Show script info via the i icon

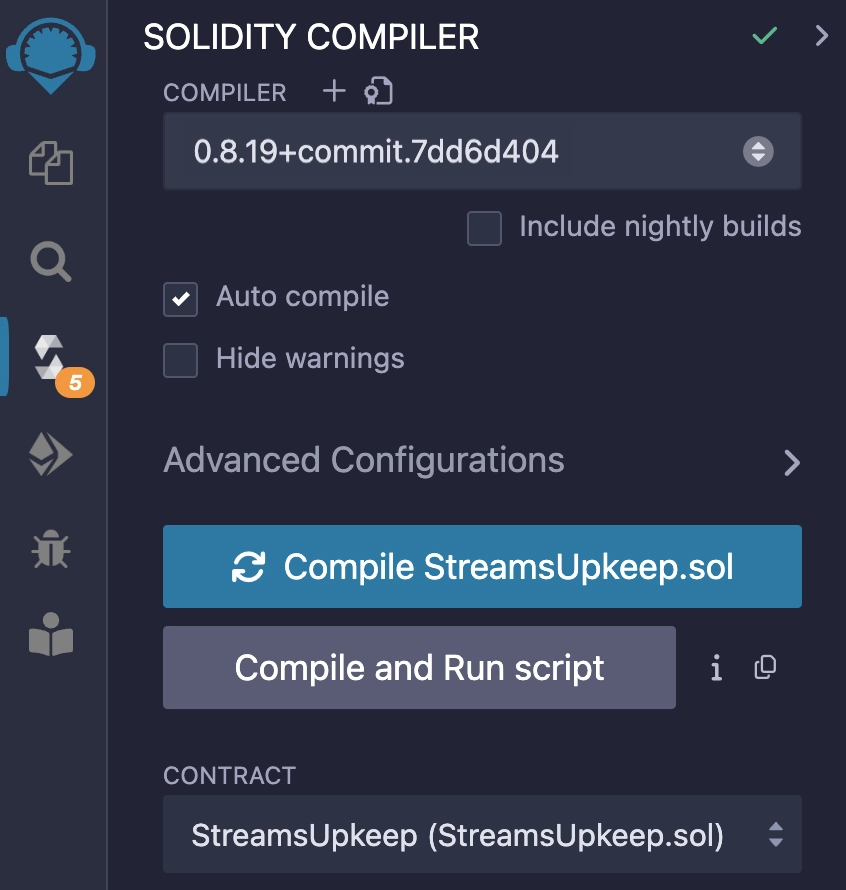coord(716,668)
